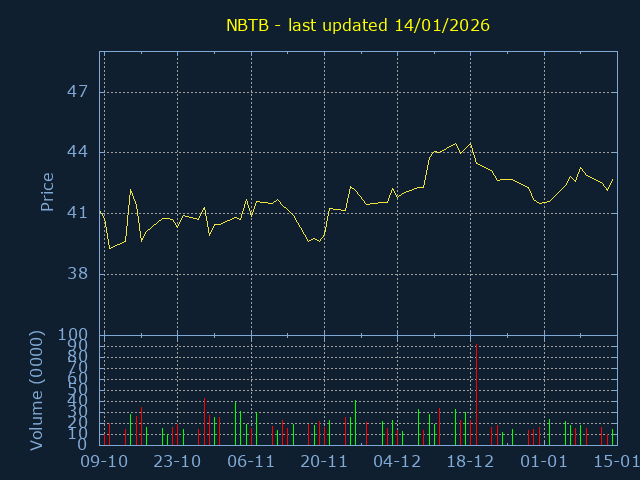This screenshot has width=640, height=480.
Task: Click the "Volume (0000)" axis label
Action: point(37,390)
